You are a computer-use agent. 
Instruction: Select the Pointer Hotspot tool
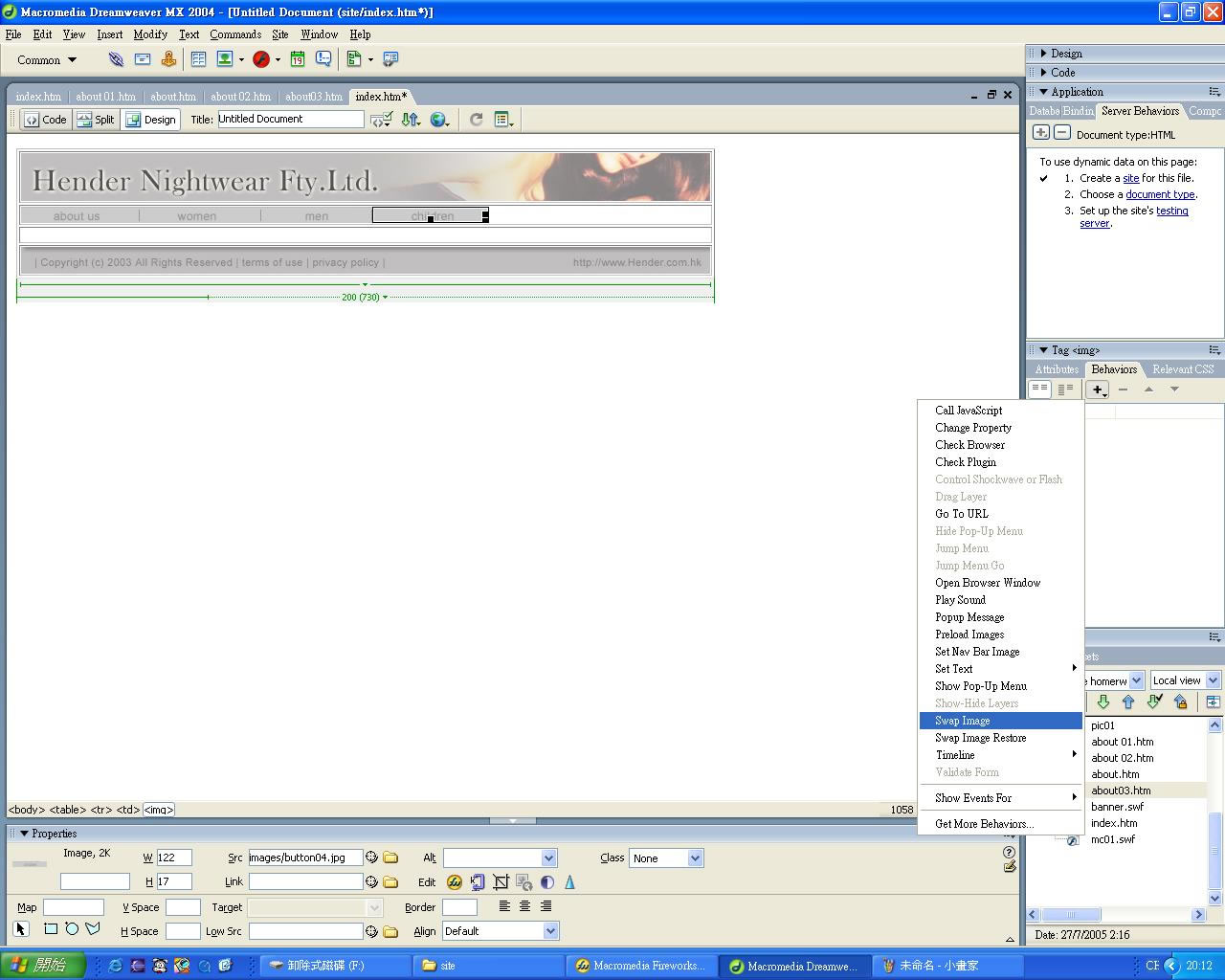pyautogui.click(x=21, y=929)
